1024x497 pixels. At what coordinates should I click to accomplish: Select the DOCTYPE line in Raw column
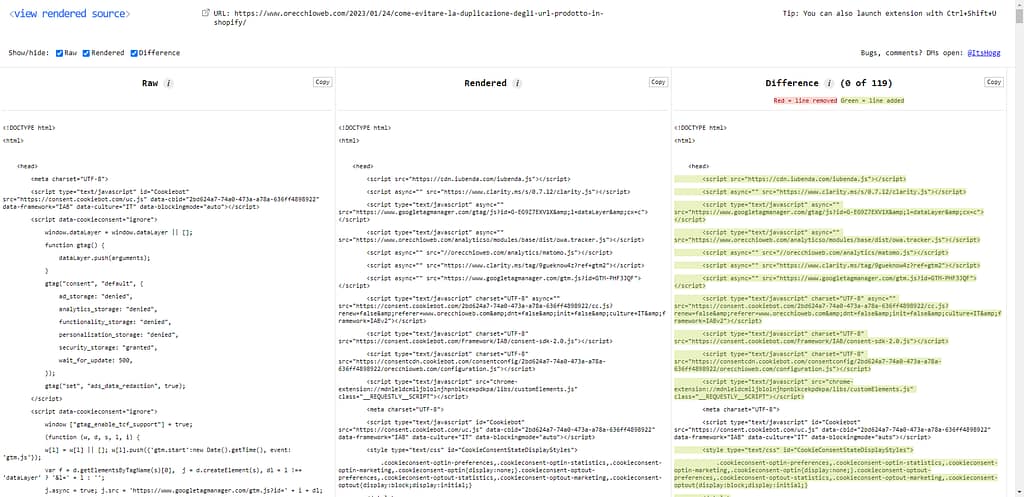(x=29, y=129)
